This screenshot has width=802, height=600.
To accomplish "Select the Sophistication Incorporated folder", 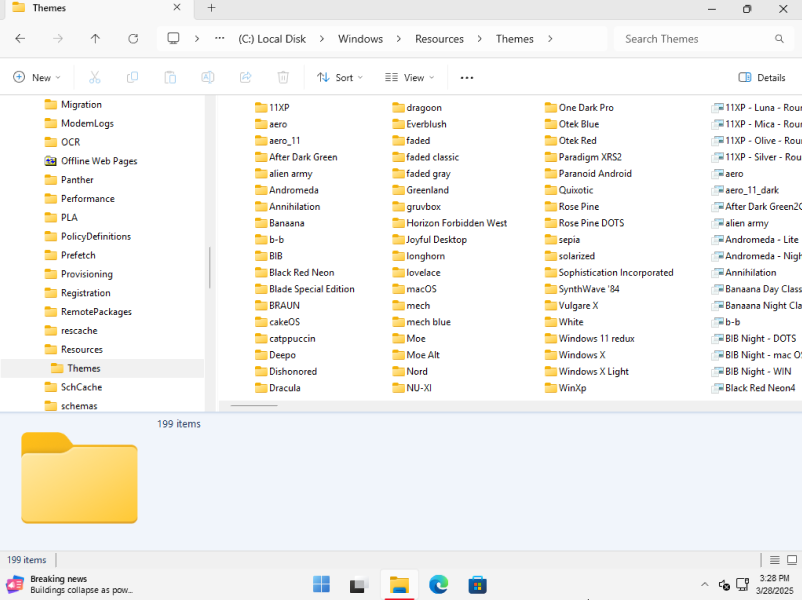I will pos(609,273).
